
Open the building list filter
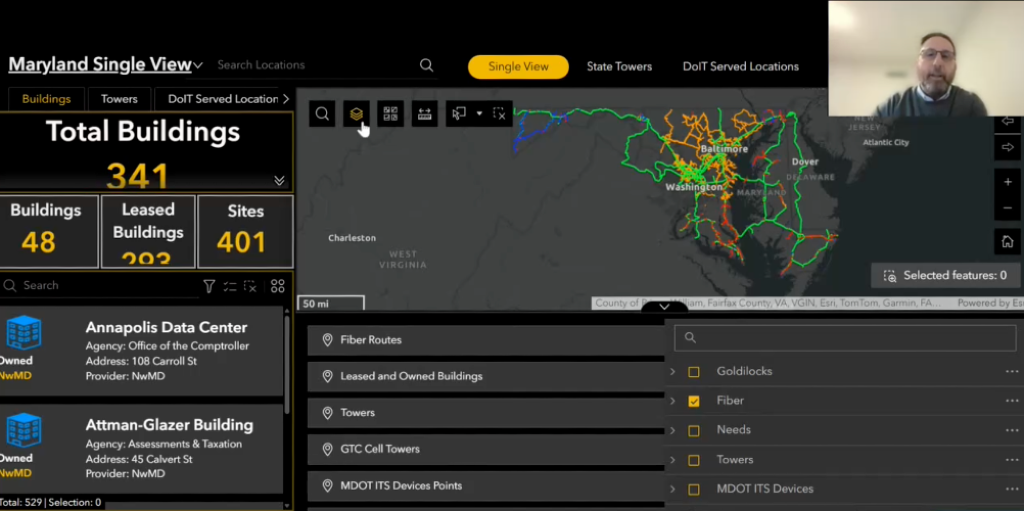pos(209,286)
